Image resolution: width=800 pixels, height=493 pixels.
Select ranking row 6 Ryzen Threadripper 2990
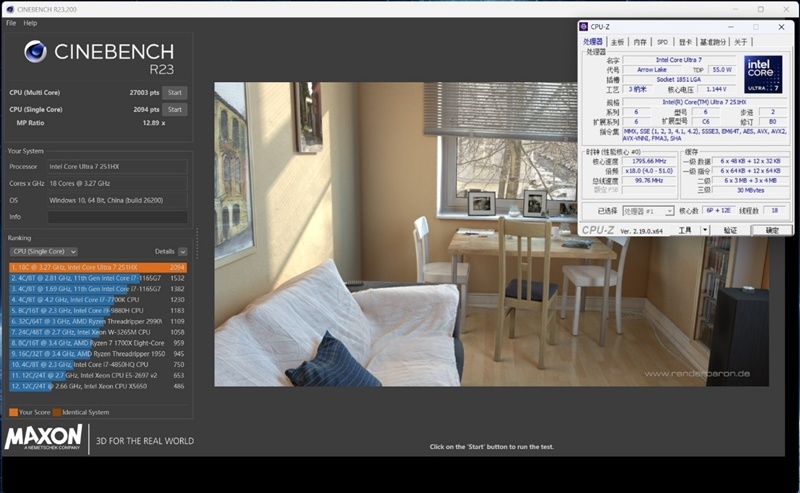[x=97, y=322]
